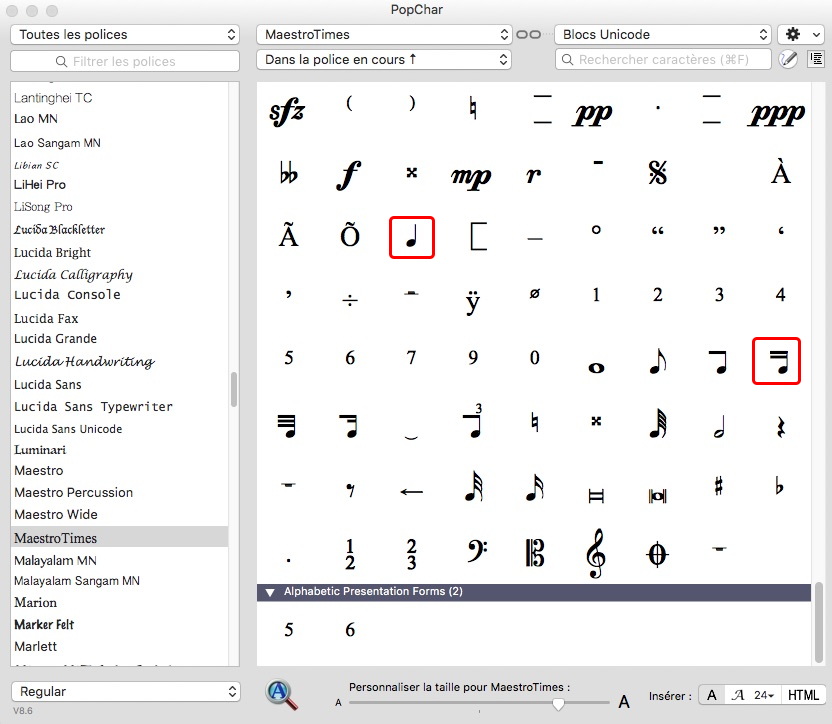Collapse Alphabetic Presentation Forms section
The image size is (832, 724).
270,592
